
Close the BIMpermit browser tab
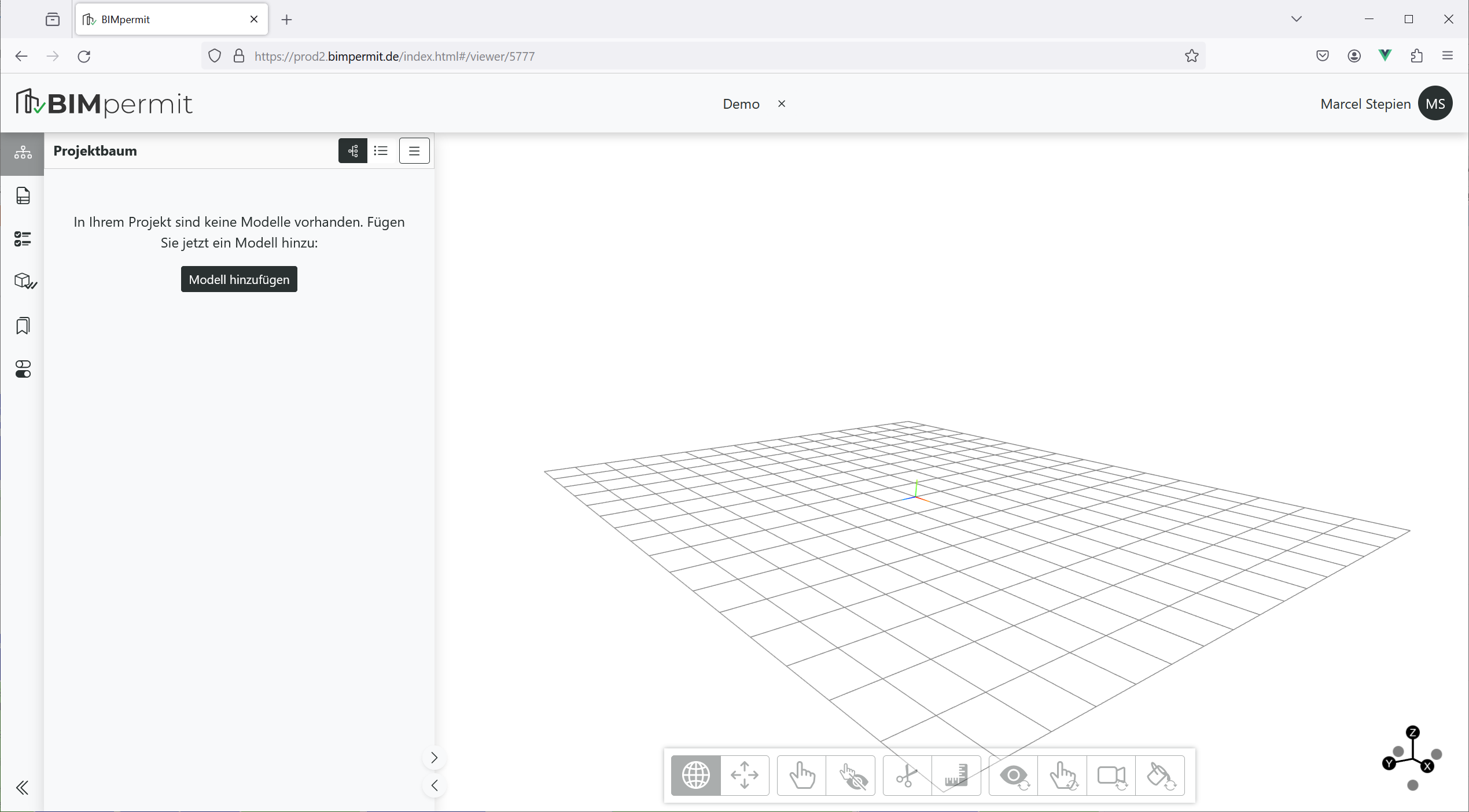(x=254, y=19)
